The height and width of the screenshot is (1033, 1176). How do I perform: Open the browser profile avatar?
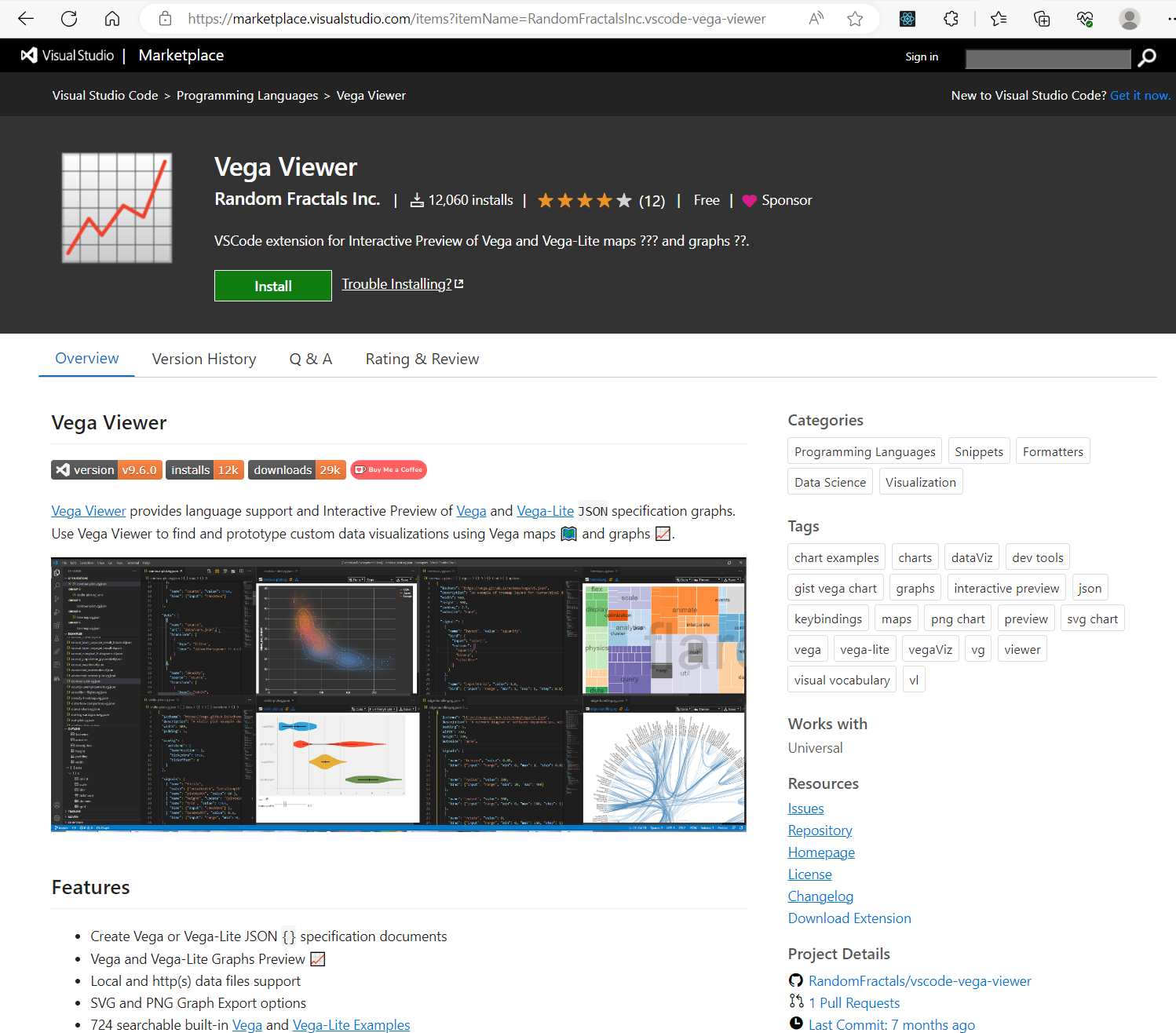[1129, 19]
